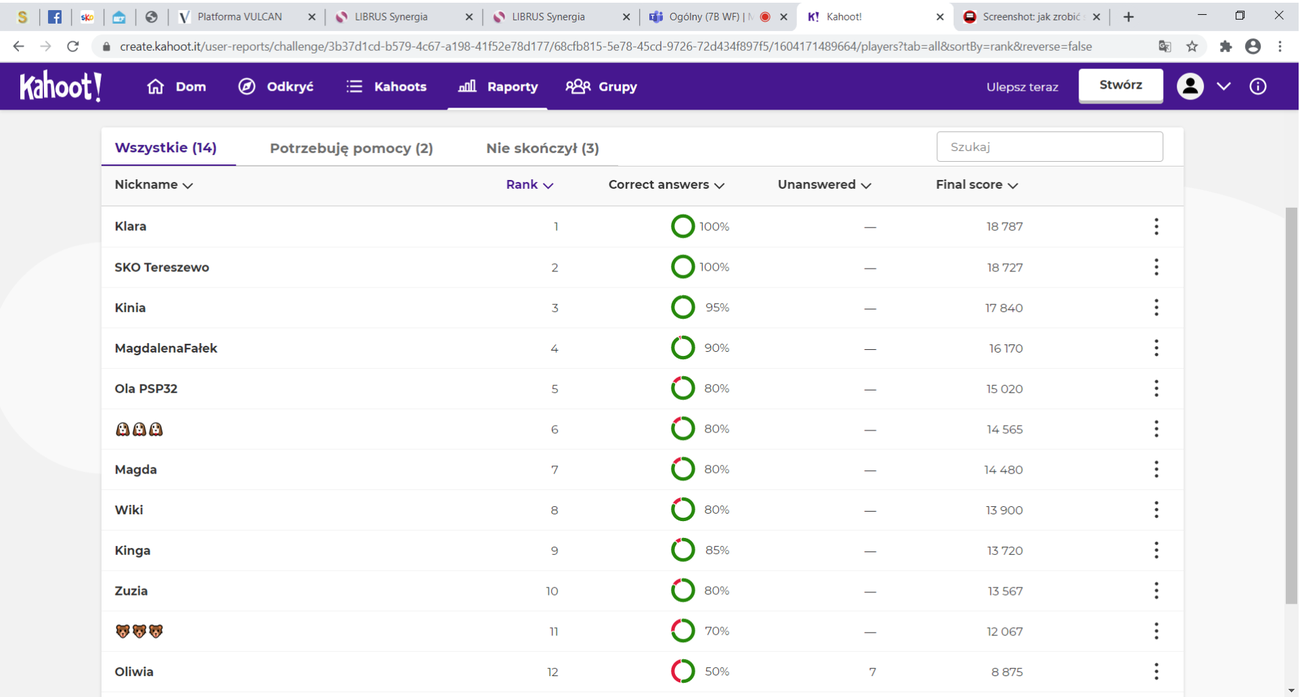Click the Ulepsz teraz upgrade link

(x=1022, y=87)
